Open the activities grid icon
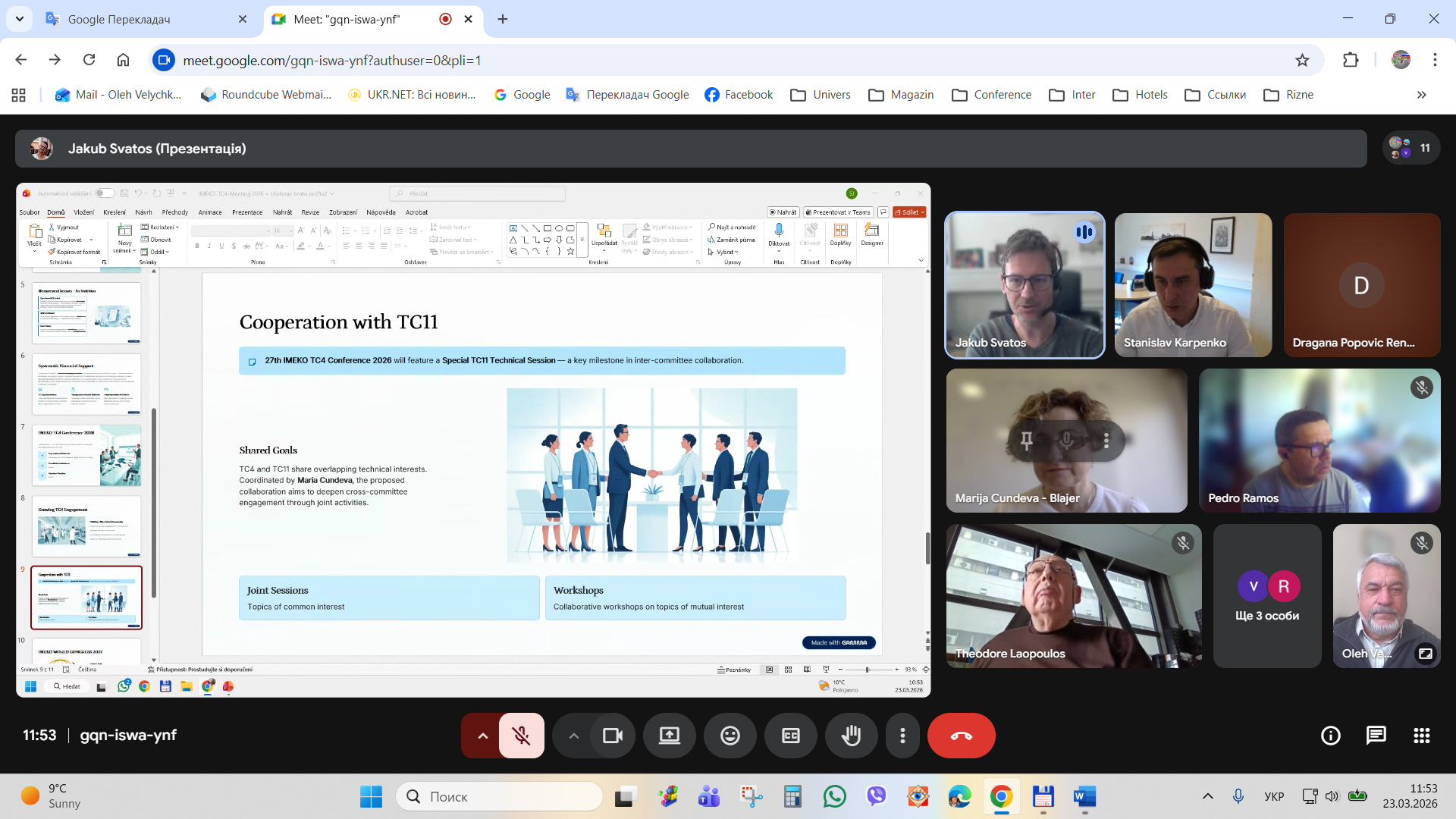Image resolution: width=1456 pixels, height=819 pixels. click(x=1421, y=735)
